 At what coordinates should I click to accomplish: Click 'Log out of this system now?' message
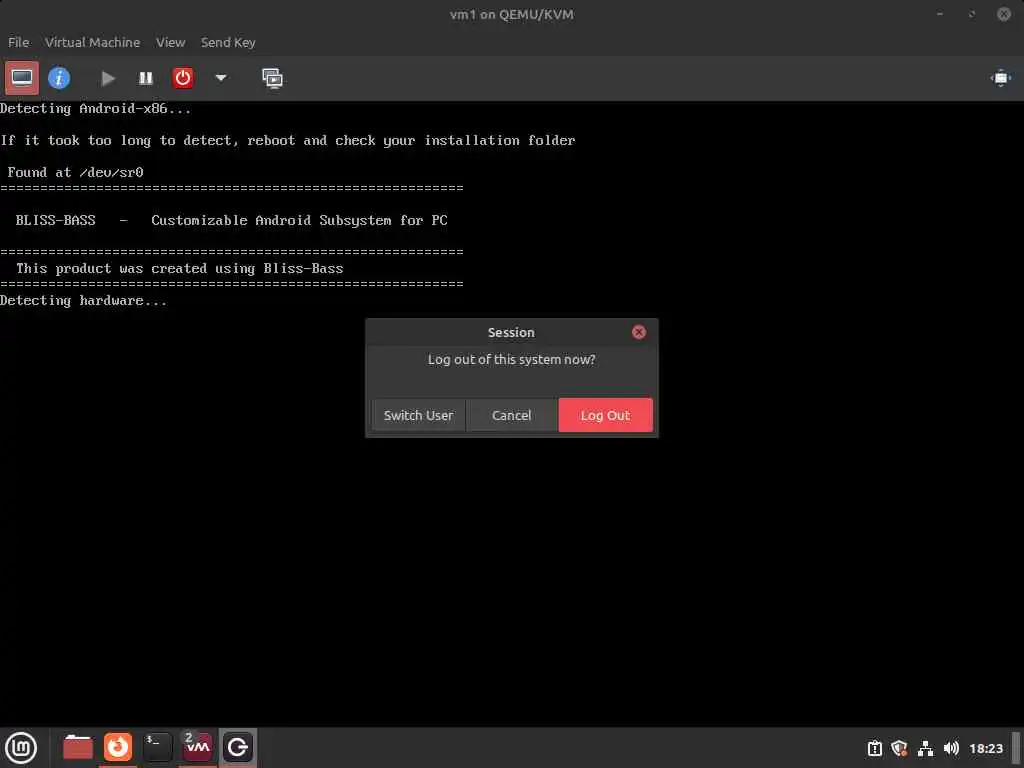coord(511,360)
